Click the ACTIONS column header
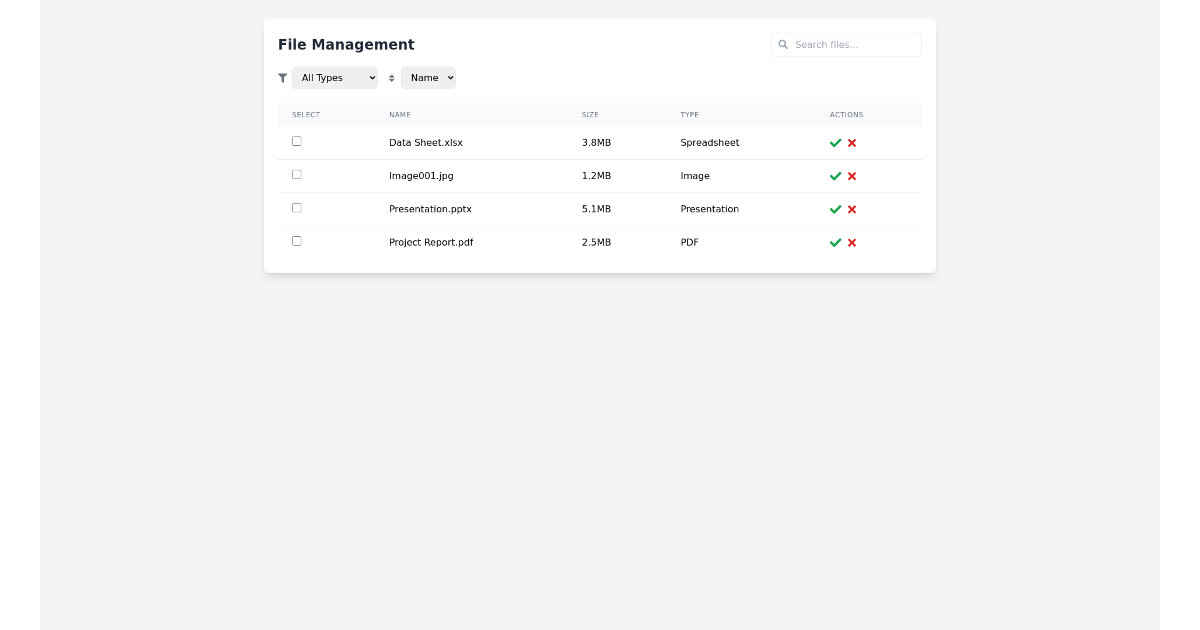Viewport: 1200px width, 630px height. pos(846,114)
